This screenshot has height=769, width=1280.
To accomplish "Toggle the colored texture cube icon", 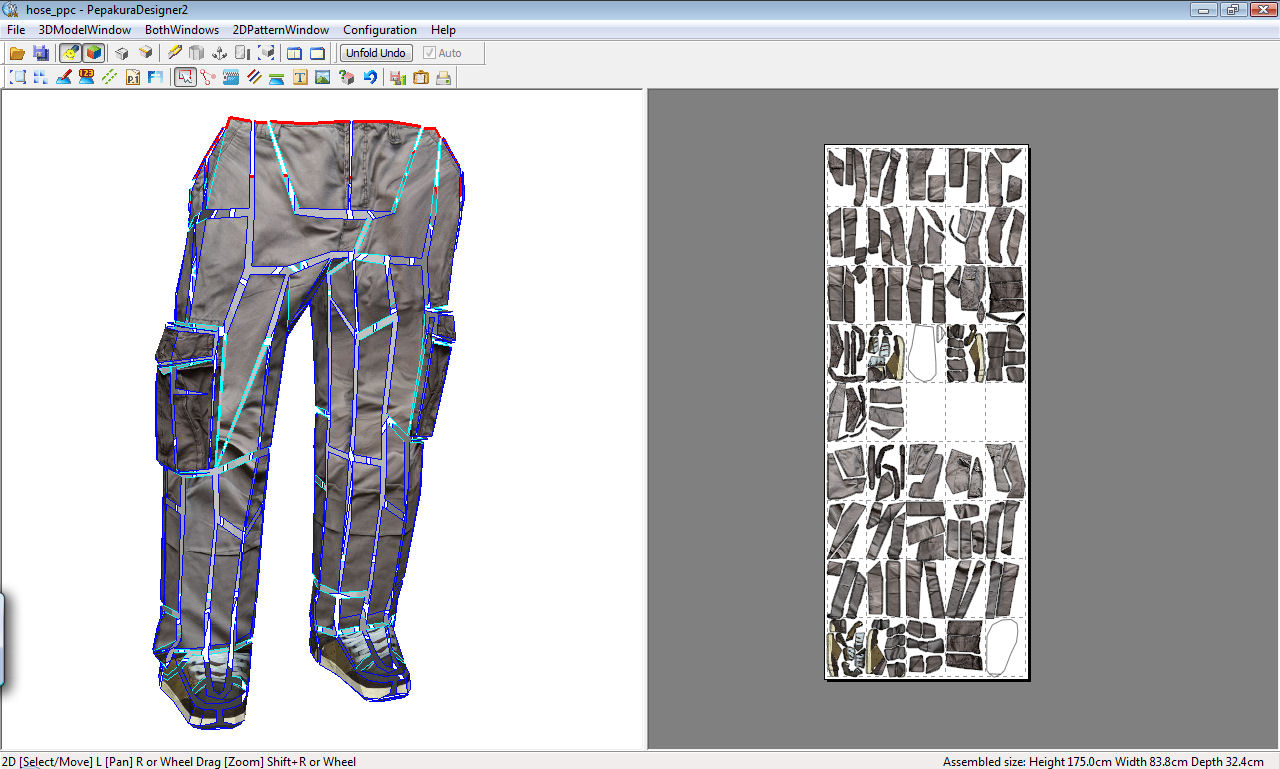I will pos(94,53).
